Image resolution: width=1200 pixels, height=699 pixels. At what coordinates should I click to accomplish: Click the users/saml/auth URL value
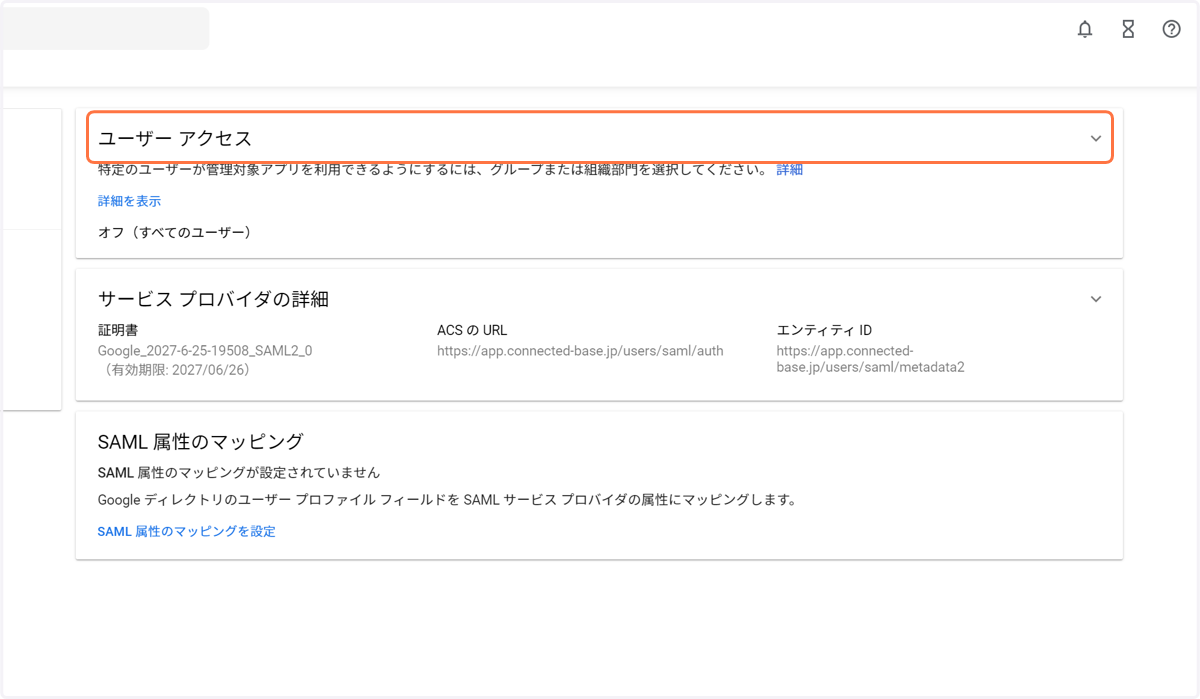click(x=580, y=351)
